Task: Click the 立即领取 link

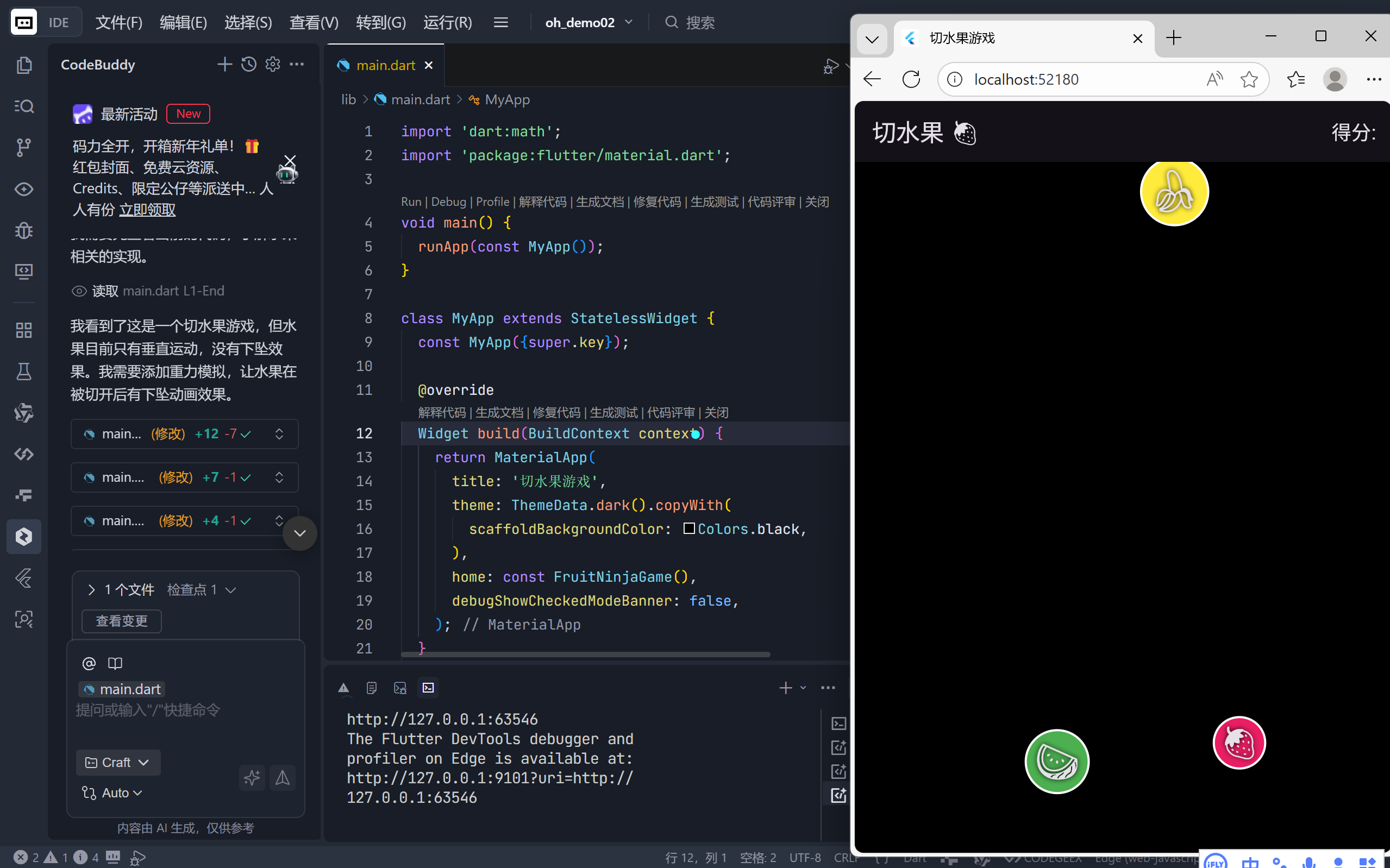Action: [x=147, y=210]
